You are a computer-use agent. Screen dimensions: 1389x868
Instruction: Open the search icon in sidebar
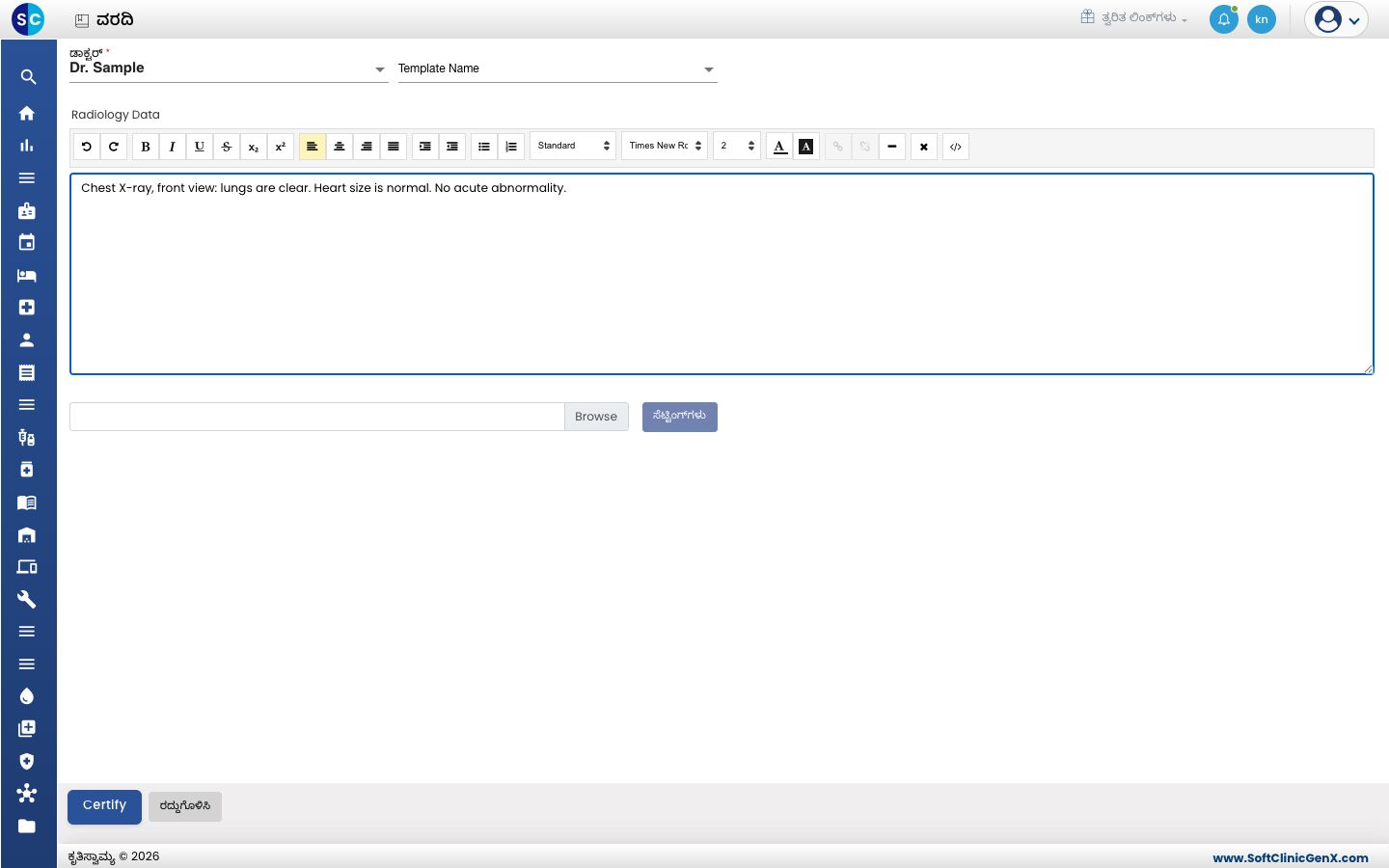click(x=28, y=77)
